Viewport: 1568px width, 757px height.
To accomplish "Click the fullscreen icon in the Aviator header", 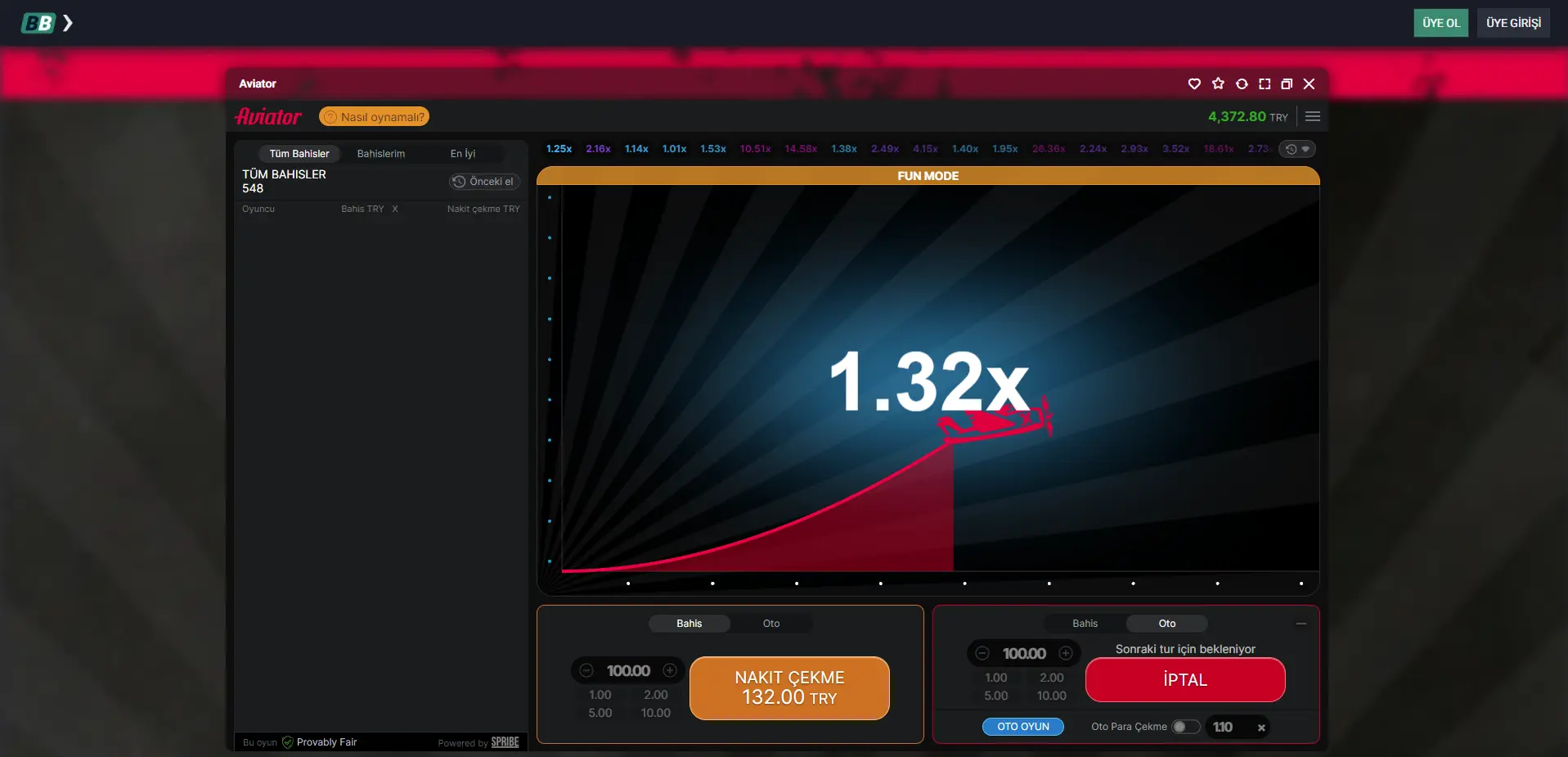I will 1265,83.
